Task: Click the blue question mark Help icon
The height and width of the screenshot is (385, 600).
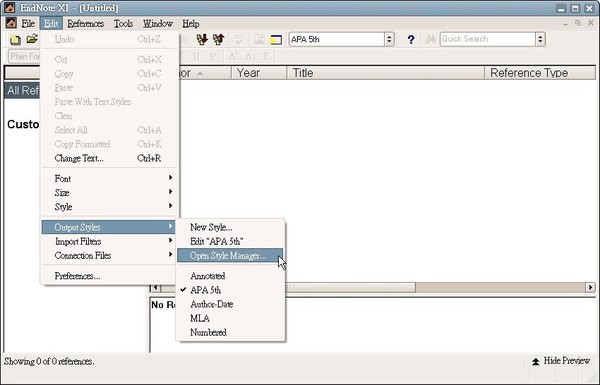Action: tap(411, 39)
